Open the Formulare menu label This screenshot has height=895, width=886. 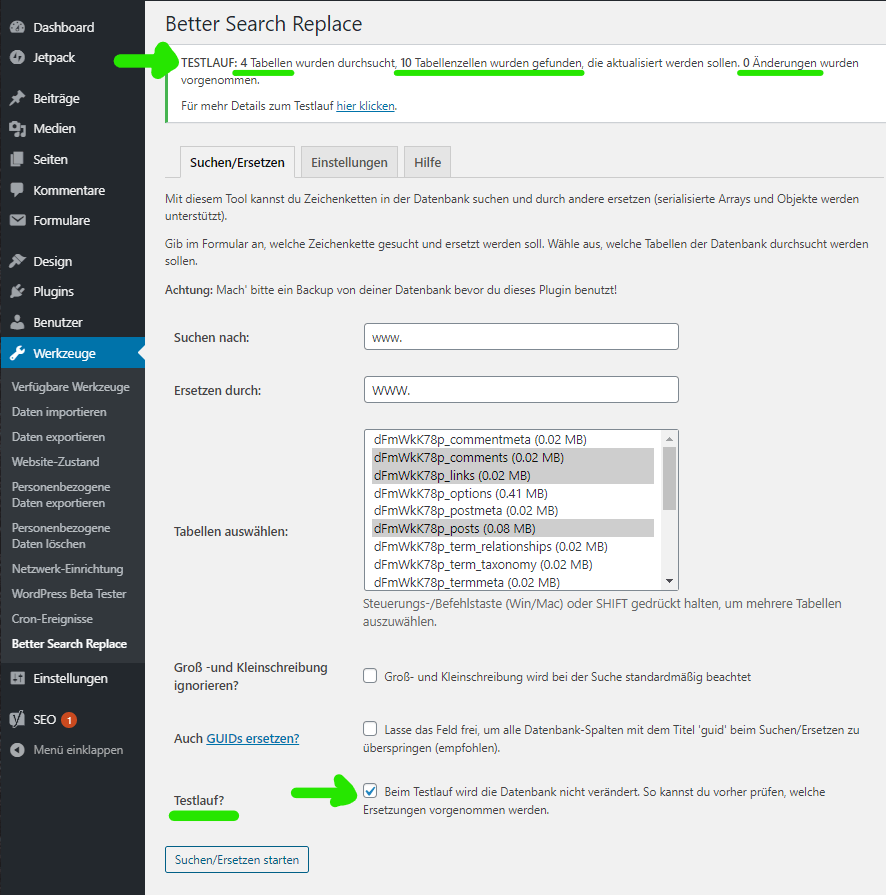[x=62, y=220]
